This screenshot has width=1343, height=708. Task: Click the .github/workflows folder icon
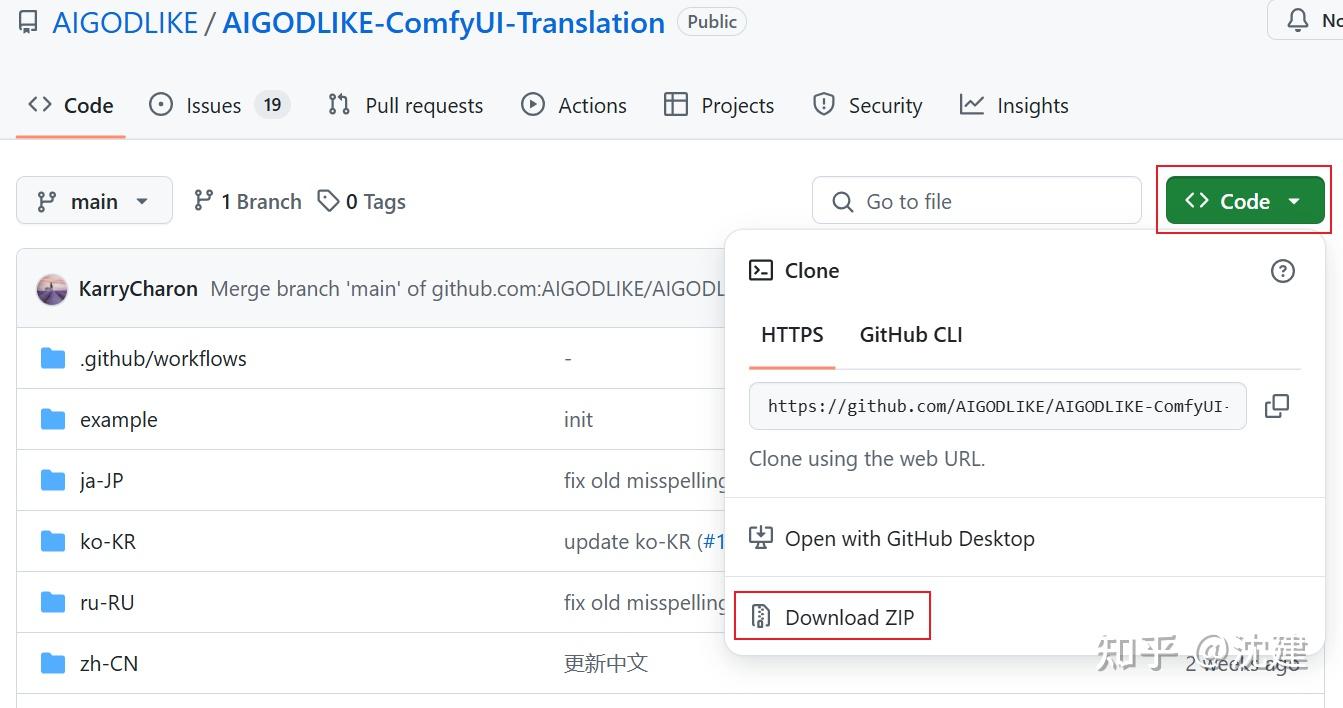click(53, 358)
